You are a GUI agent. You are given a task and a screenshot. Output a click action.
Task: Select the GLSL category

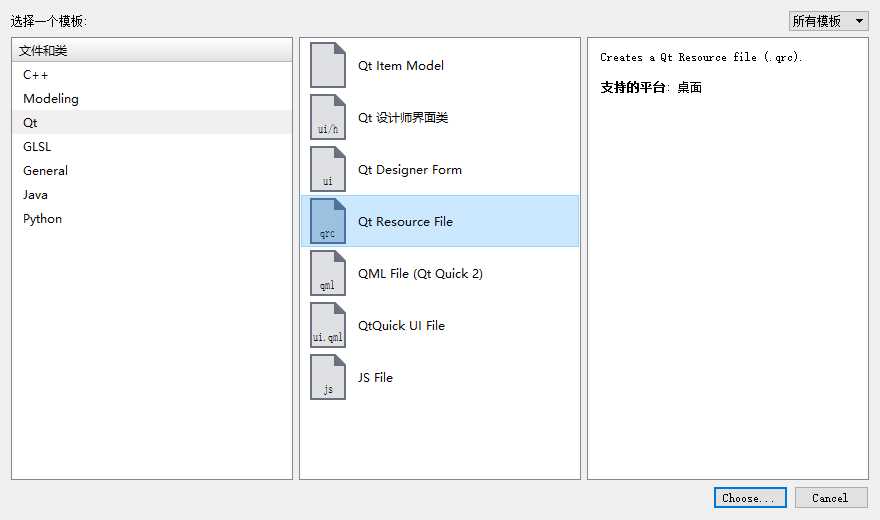(152, 146)
